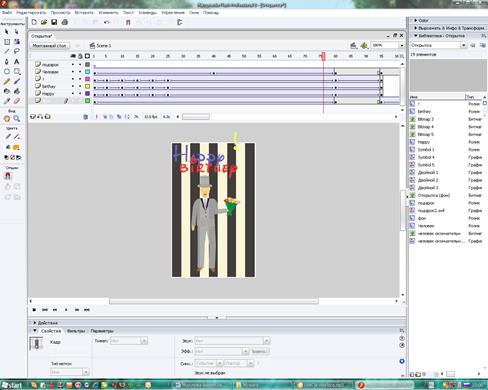The width and height of the screenshot is (488, 390).
Task: Expand the Выровнять & Инфо & Трансформ panel
Action: pos(415,28)
